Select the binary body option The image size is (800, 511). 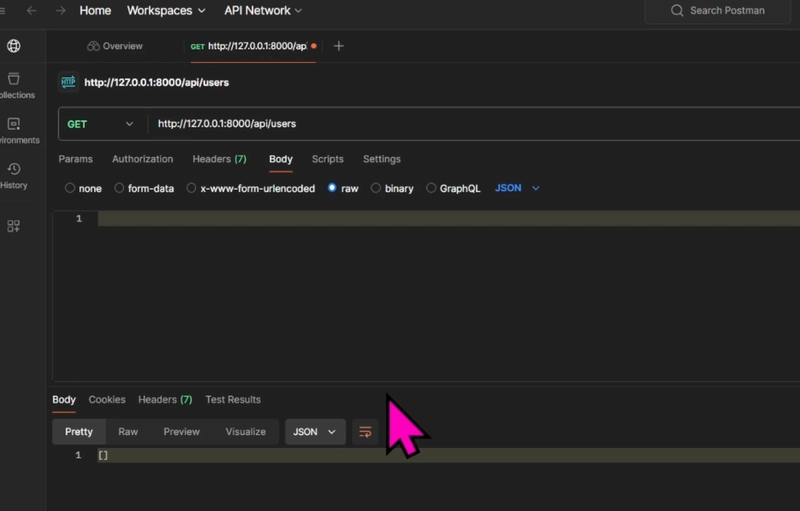click(x=376, y=188)
